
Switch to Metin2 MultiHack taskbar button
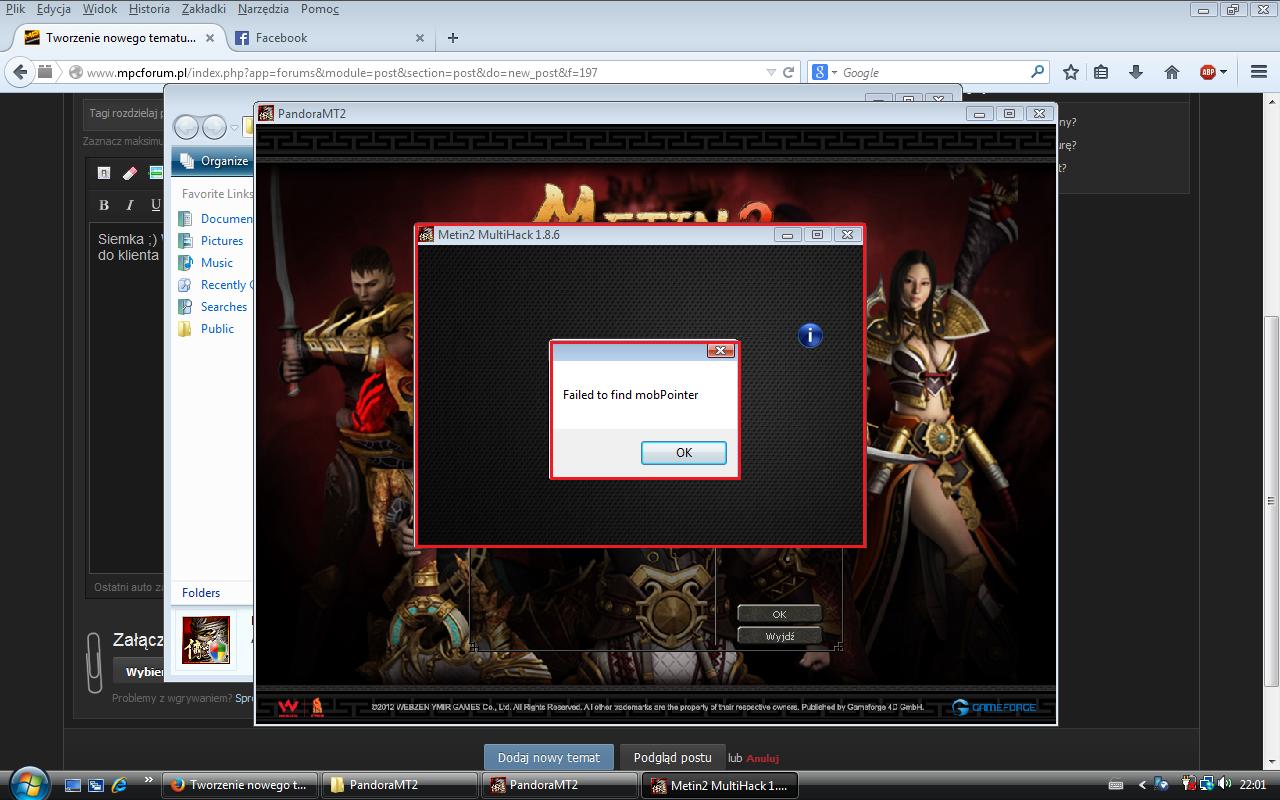pos(721,785)
